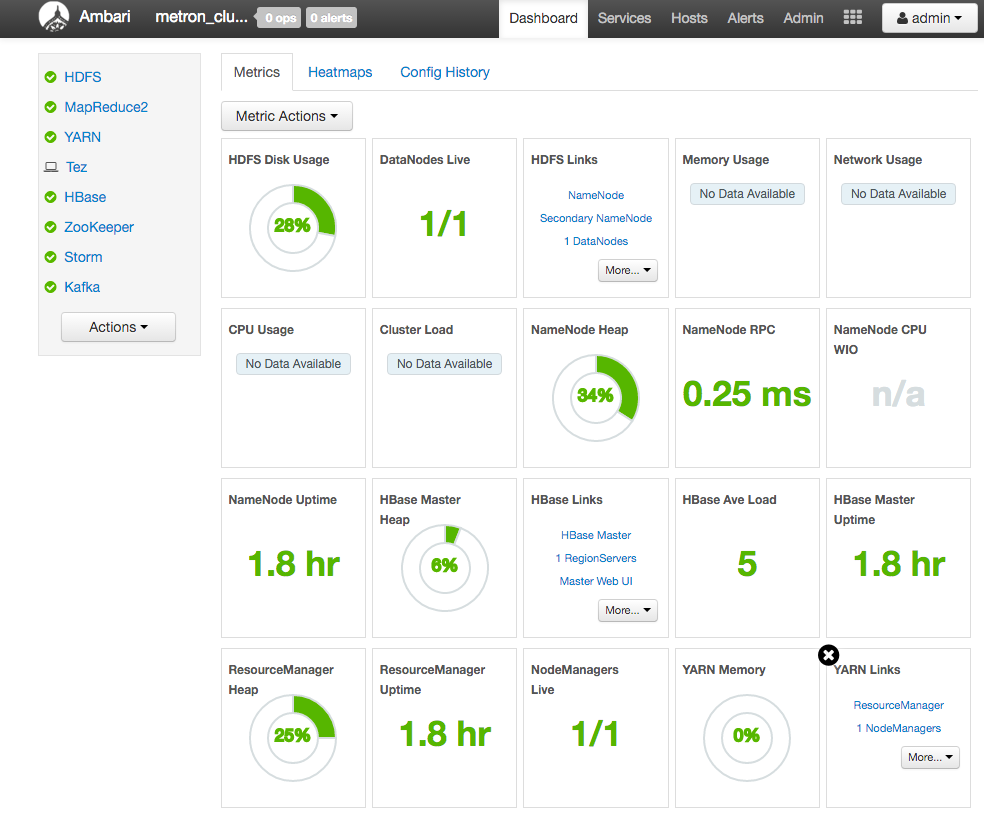The width and height of the screenshot is (984, 818).
Task: Expand the More... dropdown under HDFS Links
Action: (627, 270)
